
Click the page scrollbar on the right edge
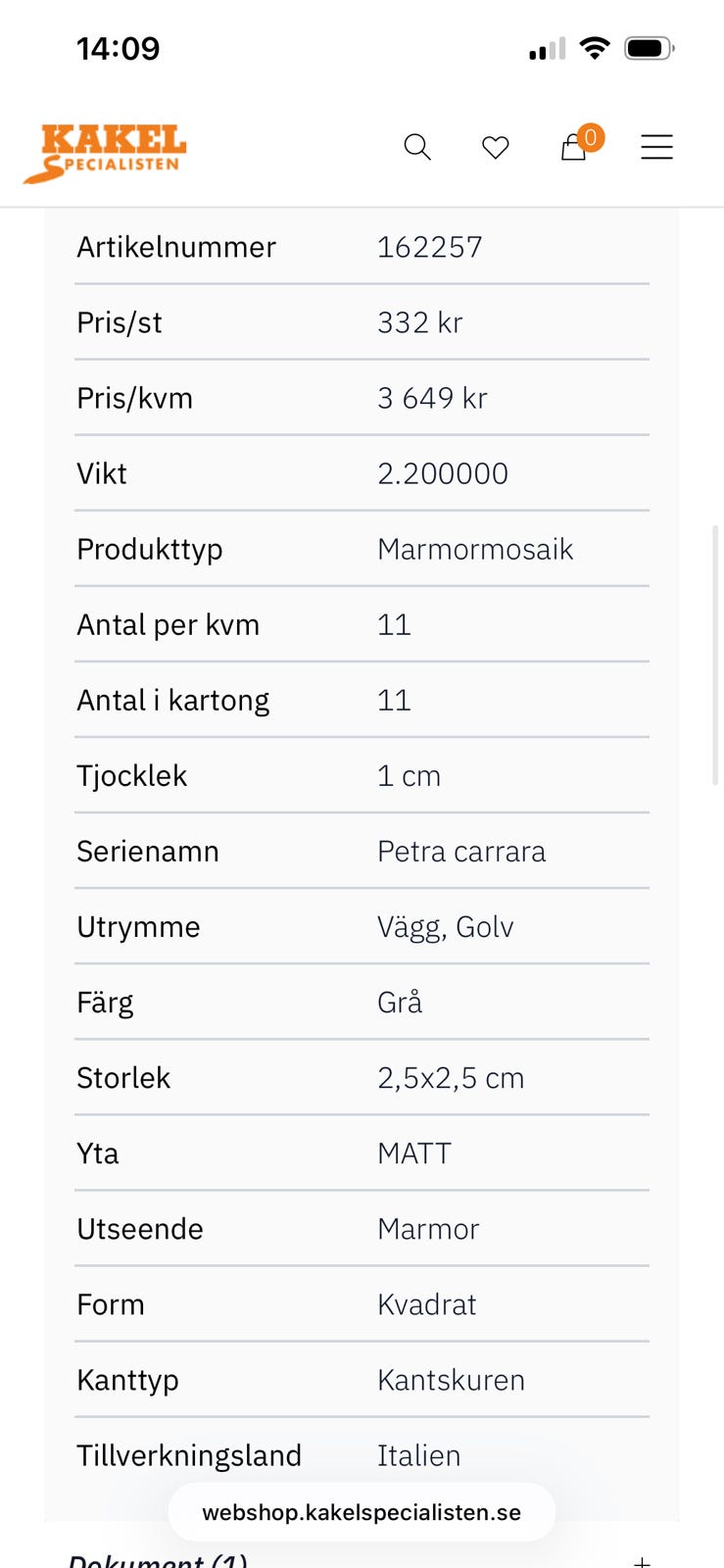(x=715, y=655)
